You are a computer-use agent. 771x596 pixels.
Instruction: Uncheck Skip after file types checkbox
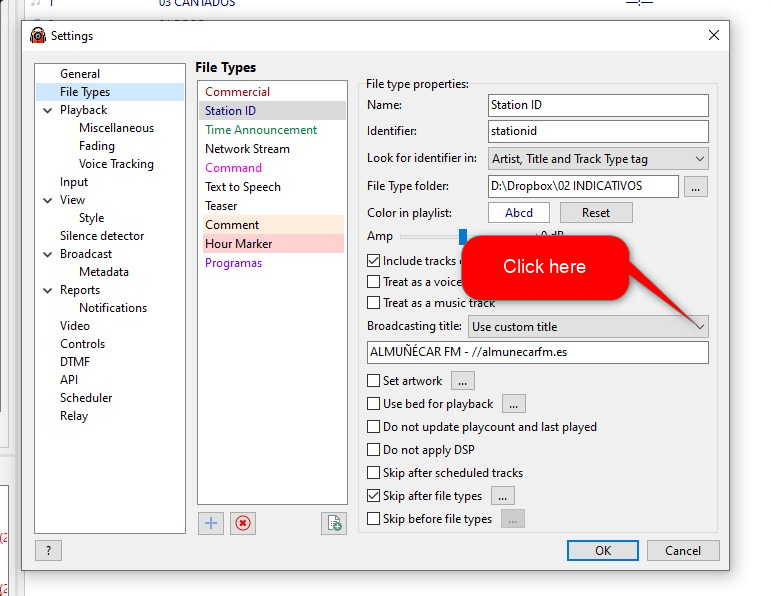pyautogui.click(x=374, y=496)
